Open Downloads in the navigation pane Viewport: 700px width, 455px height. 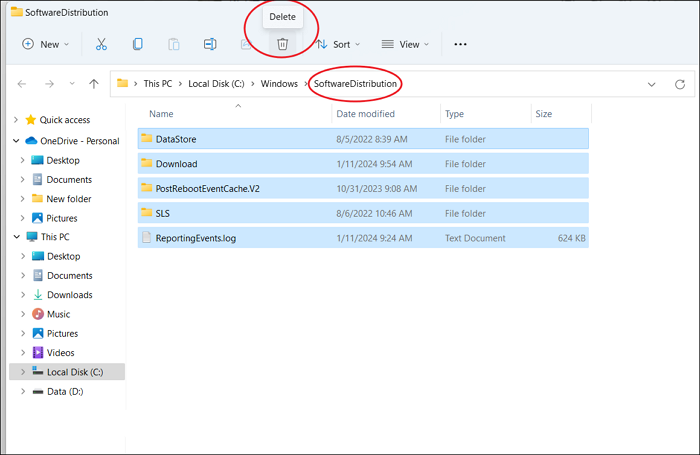click(69, 295)
